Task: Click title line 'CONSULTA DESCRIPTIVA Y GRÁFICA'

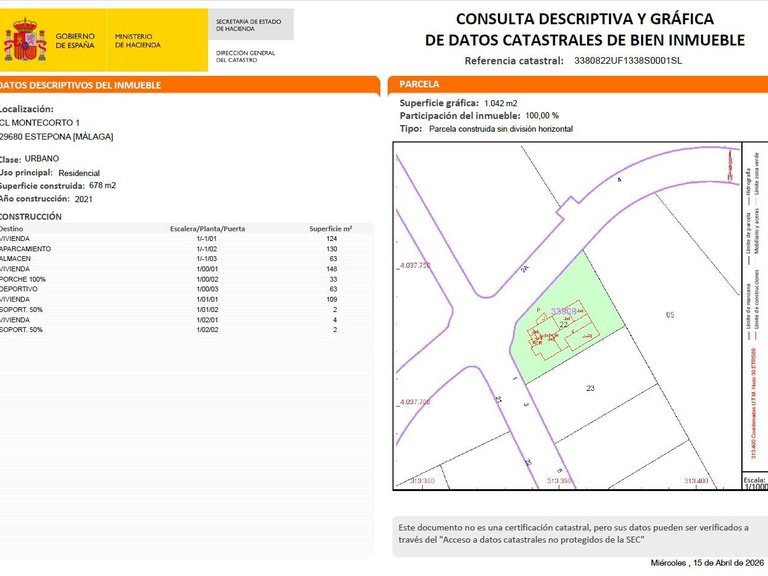Action: pos(584,19)
